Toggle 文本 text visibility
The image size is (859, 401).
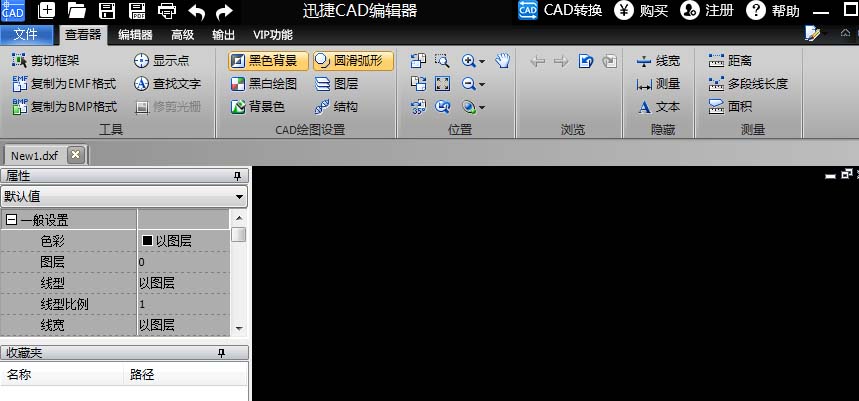coord(658,107)
